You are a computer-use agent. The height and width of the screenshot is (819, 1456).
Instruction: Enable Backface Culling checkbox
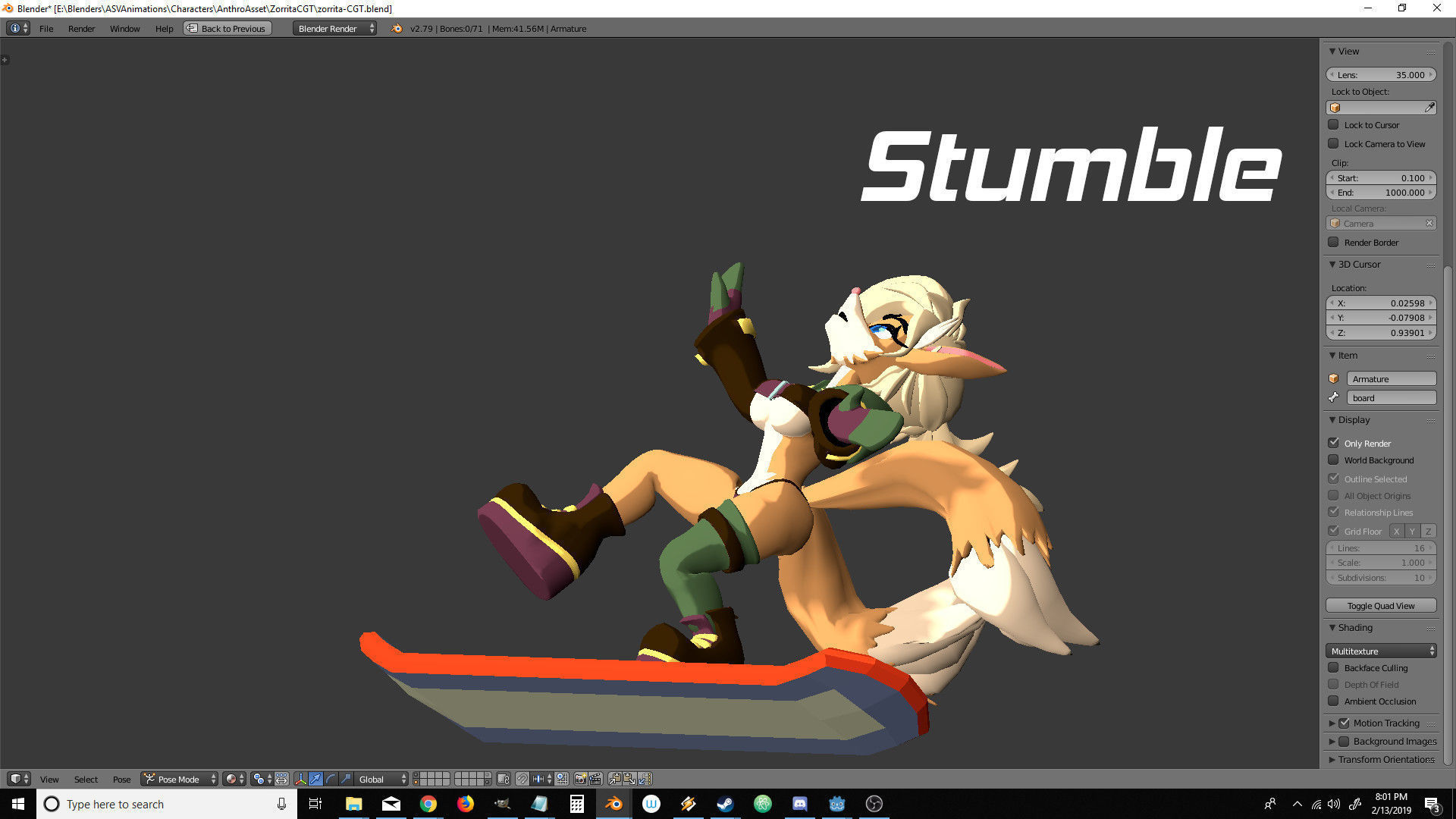[x=1333, y=667]
